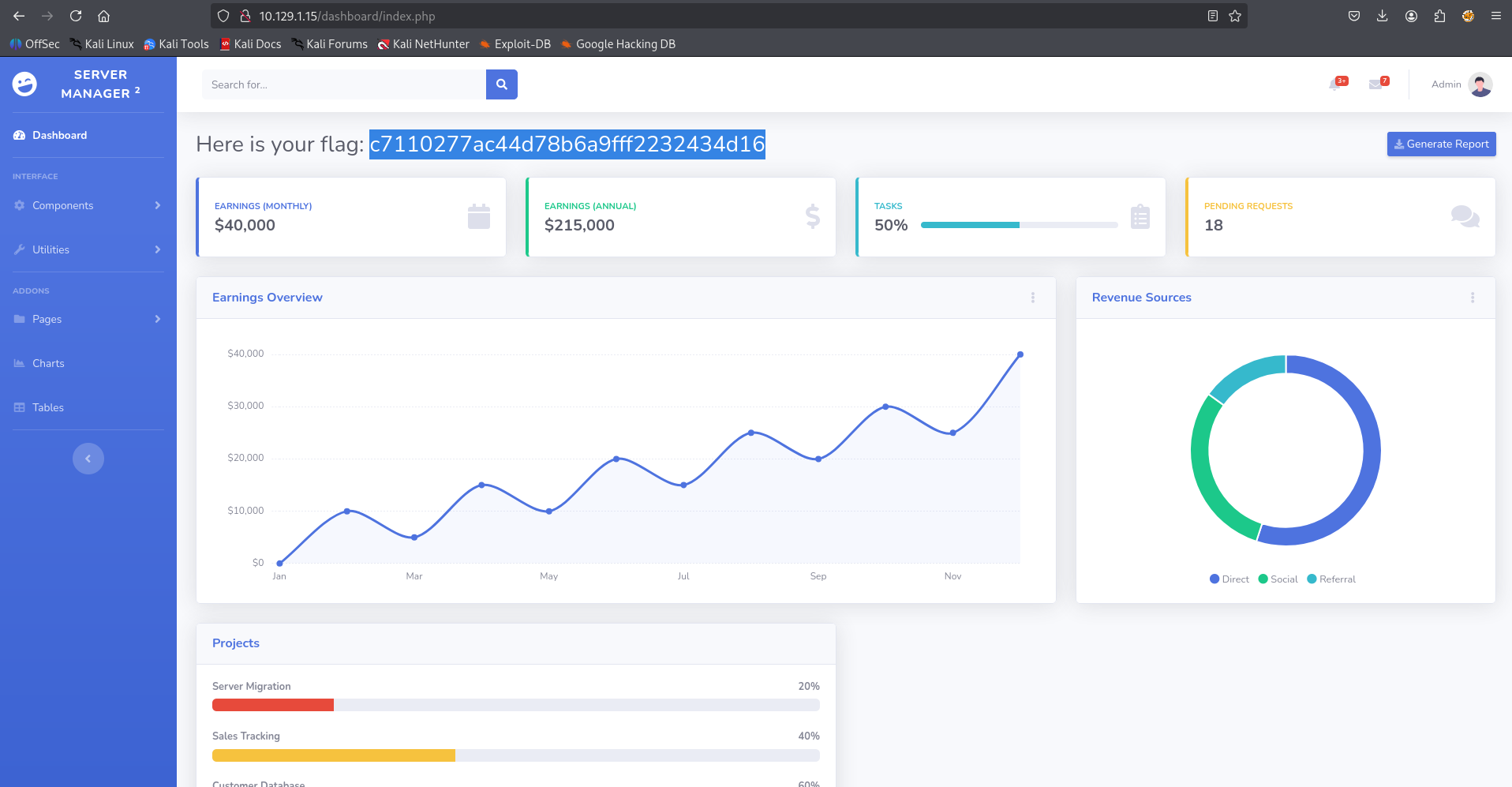The height and width of the screenshot is (787, 1512).
Task: Expand the Utilities sidebar menu
Action: point(88,249)
